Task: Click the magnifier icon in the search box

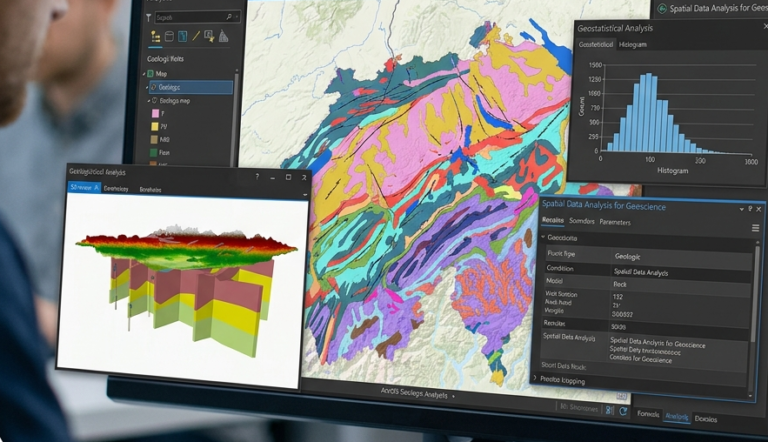Action: 229,17
